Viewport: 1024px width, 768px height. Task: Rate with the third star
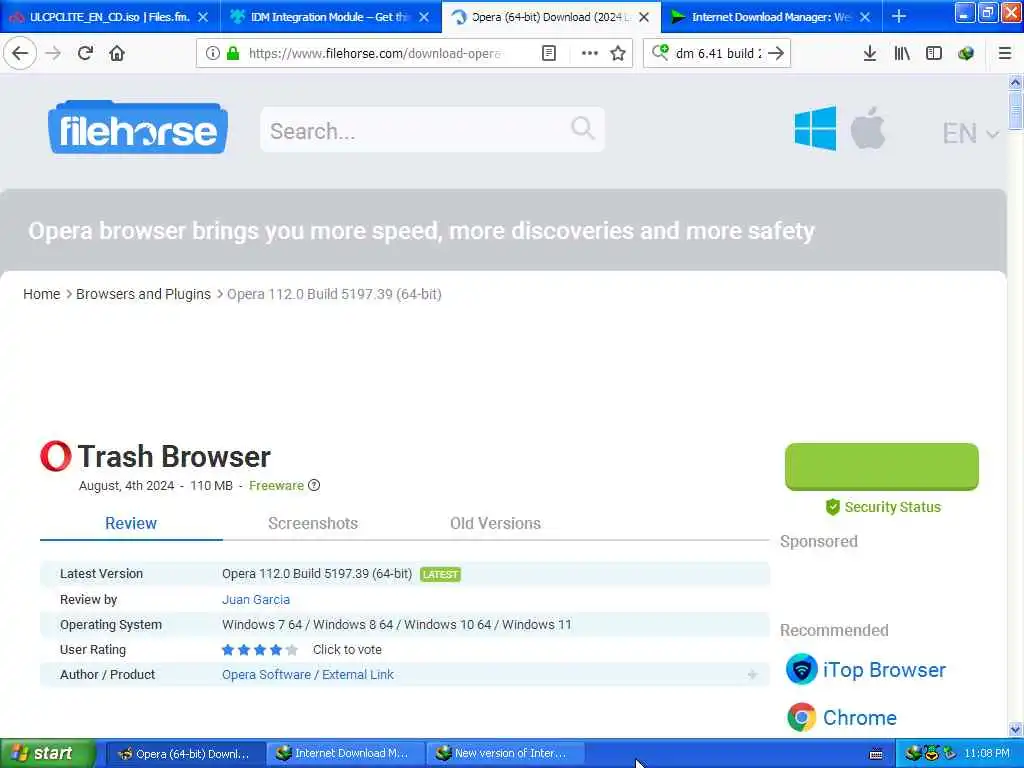(260, 650)
